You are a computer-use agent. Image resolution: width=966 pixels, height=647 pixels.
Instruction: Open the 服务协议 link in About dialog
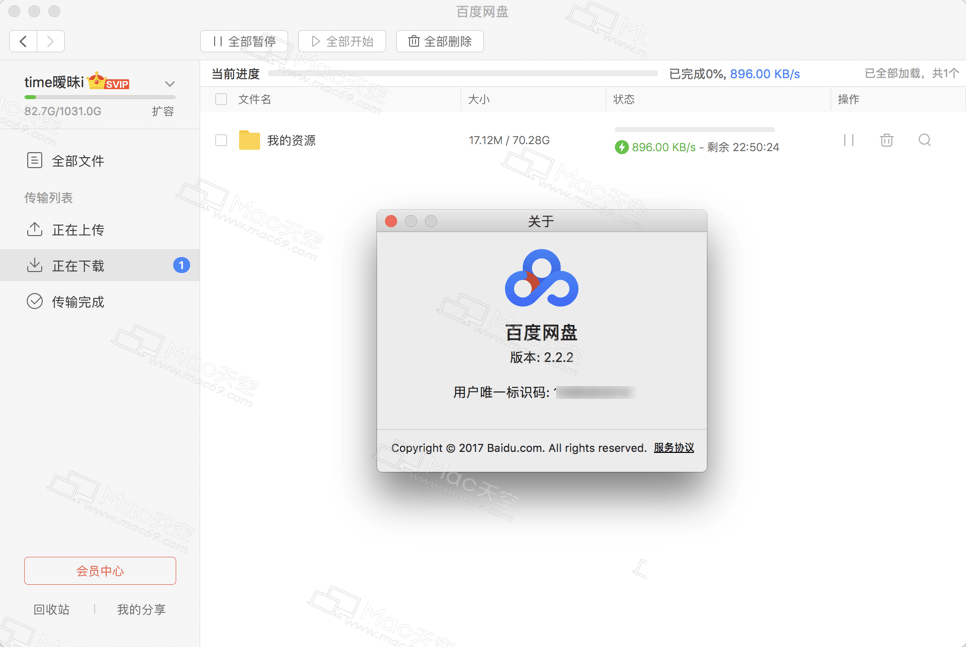674,448
